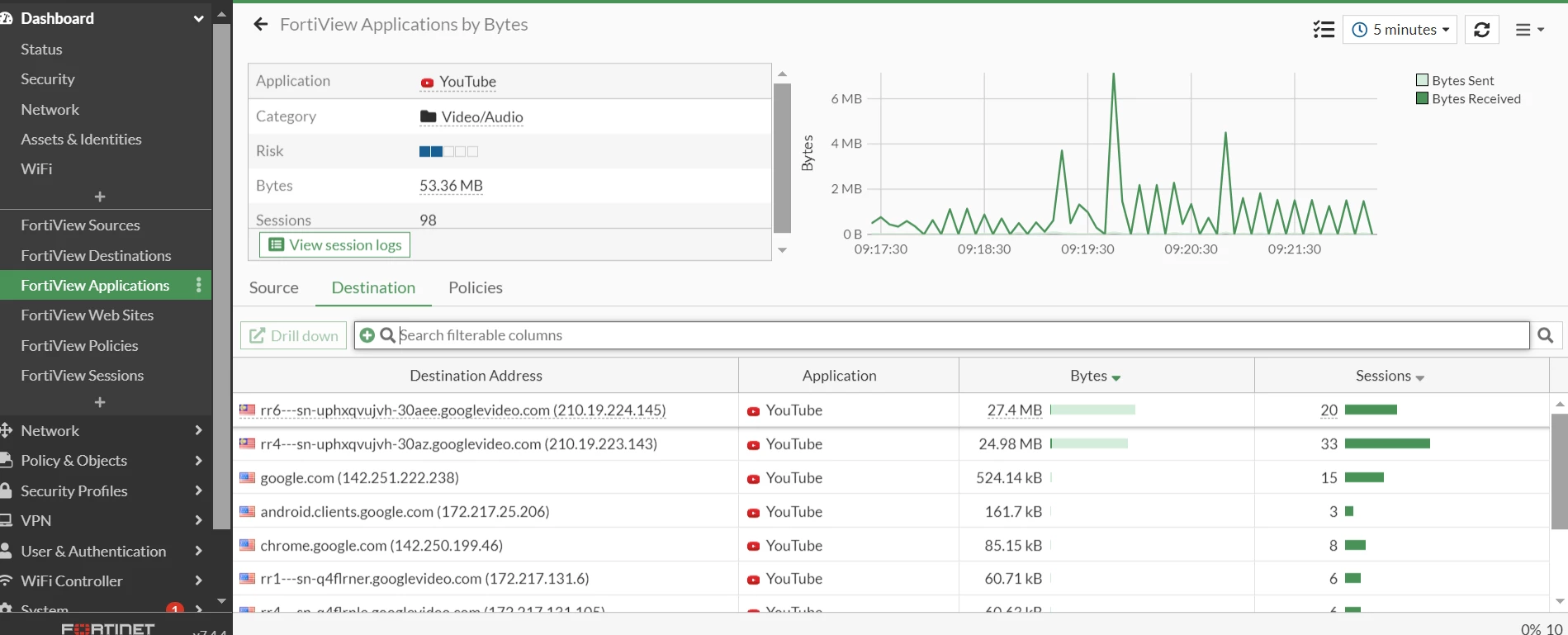Expand the Policy & Objects section

[198, 461]
